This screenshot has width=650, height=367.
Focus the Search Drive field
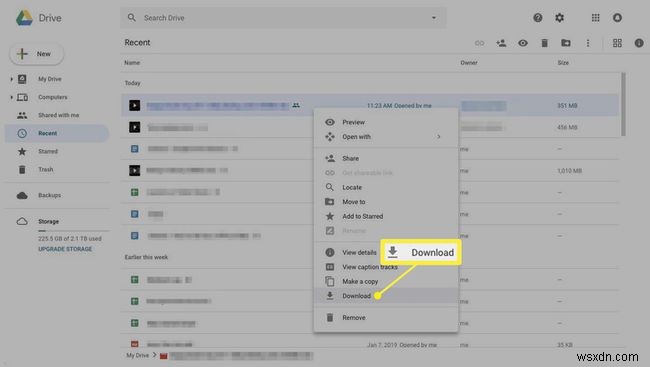(x=283, y=18)
